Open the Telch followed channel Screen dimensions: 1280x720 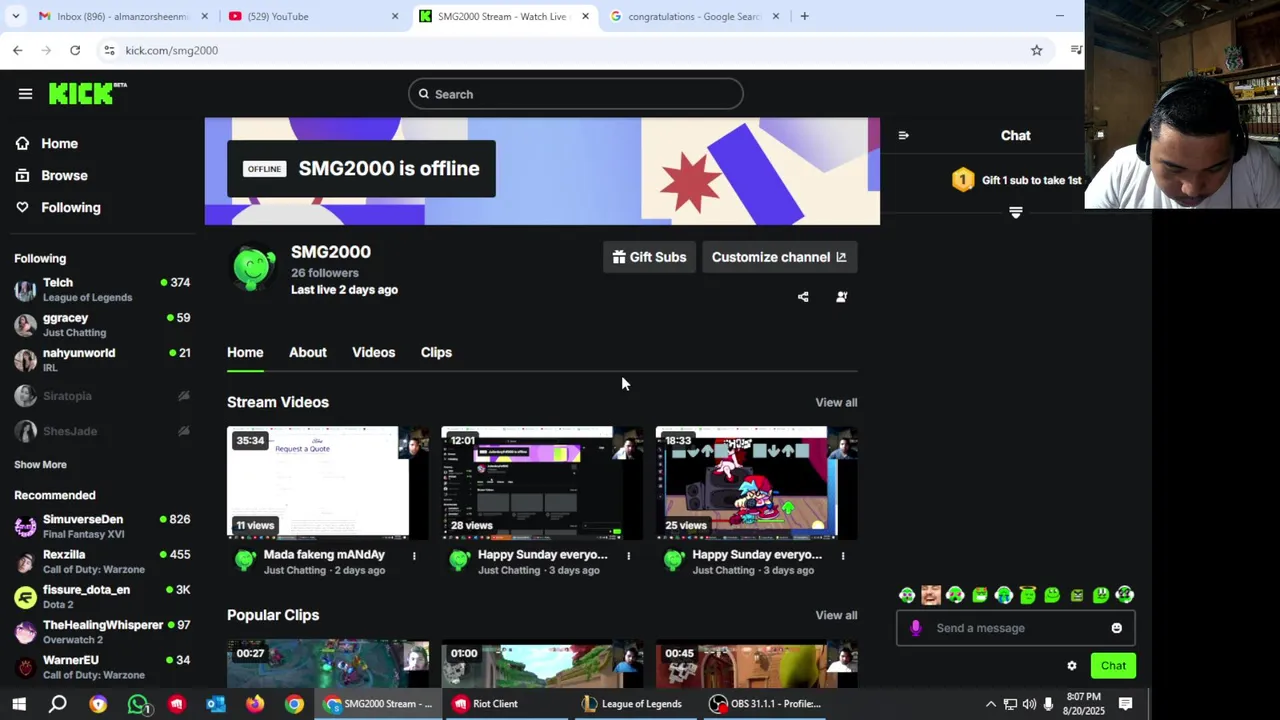coord(102,290)
